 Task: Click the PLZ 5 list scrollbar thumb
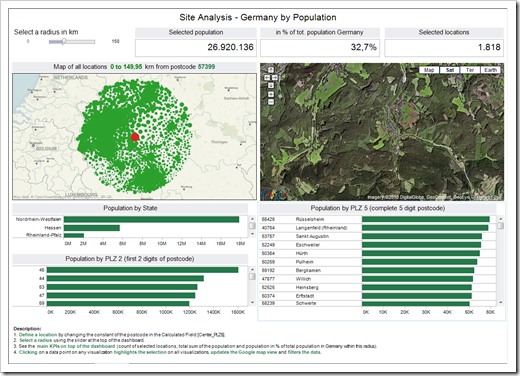click(x=500, y=226)
